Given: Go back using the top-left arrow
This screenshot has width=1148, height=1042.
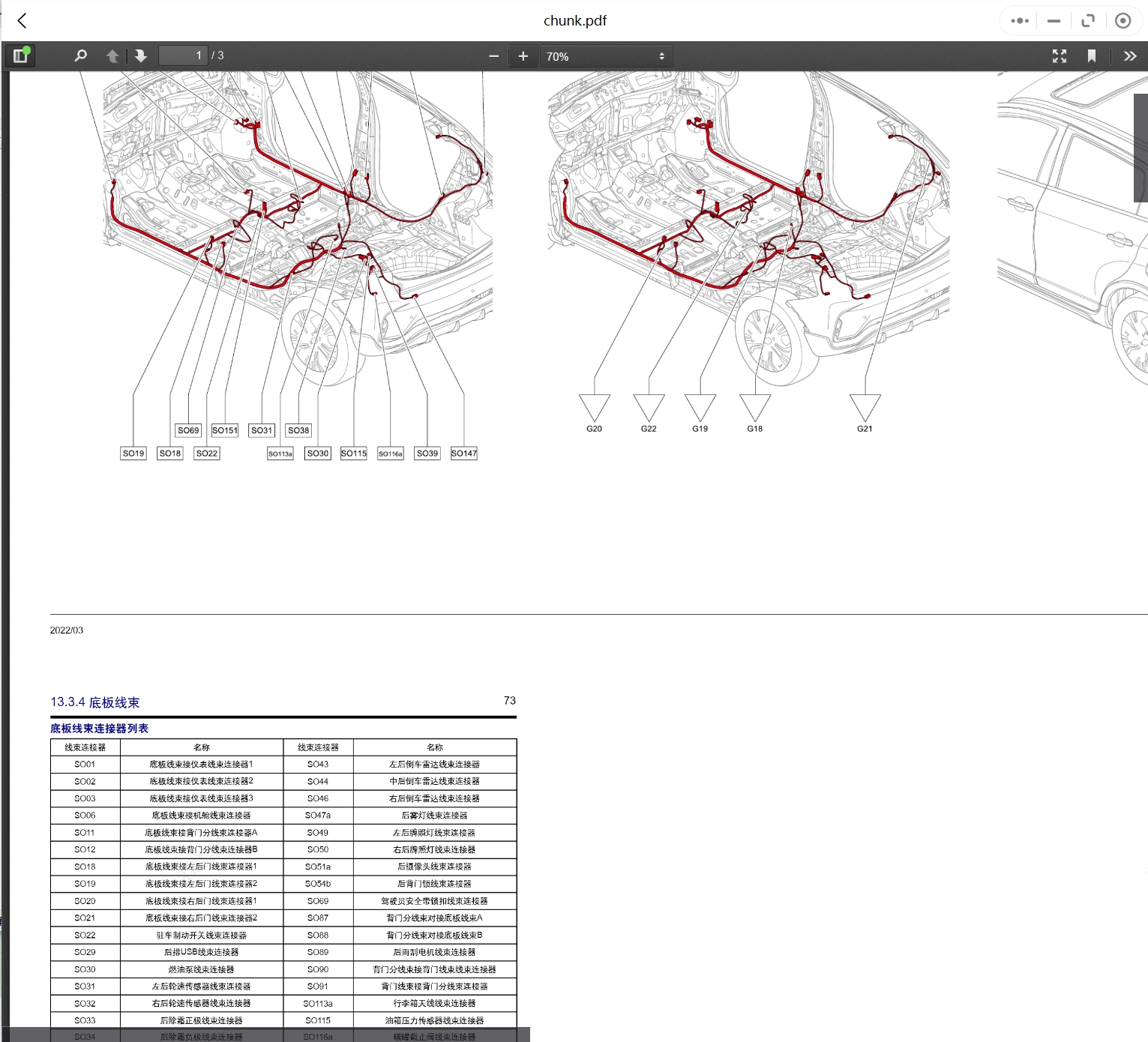Looking at the screenshot, I should tap(22, 21).
